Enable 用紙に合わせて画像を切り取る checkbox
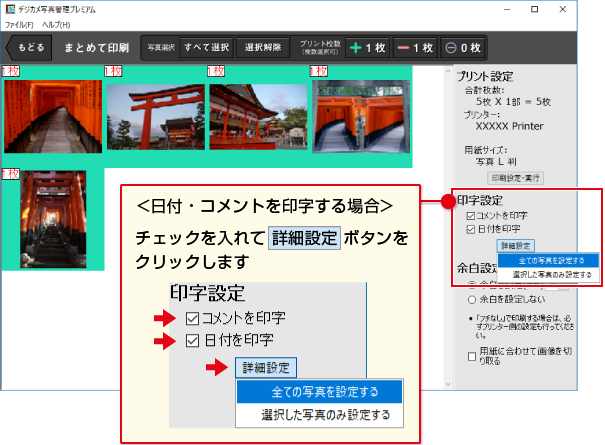Screen dimensions: 605x445 [x=472, y=356]
